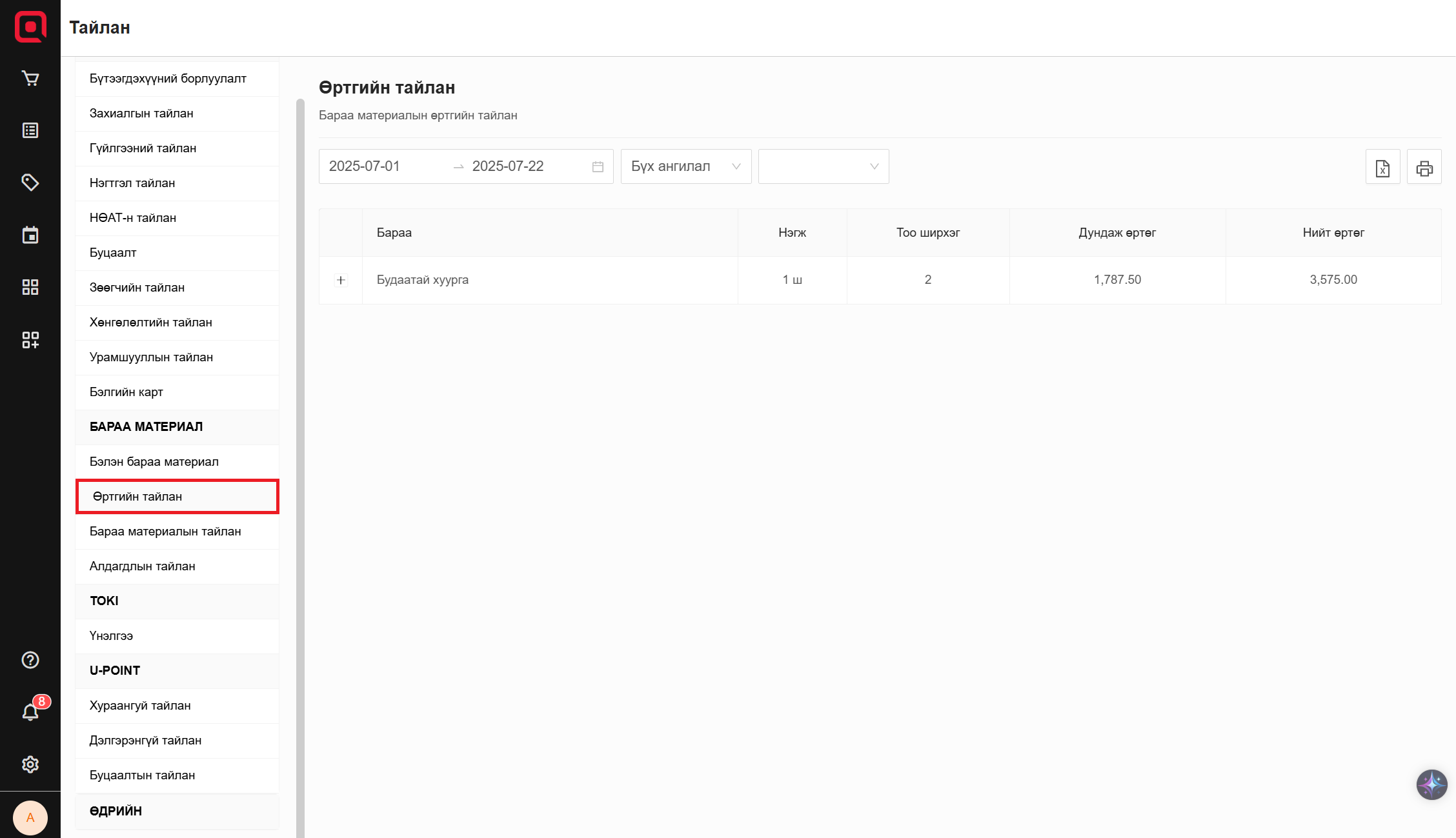Open the help question mark icon
Screen dimensions: 1456x838
30,660
